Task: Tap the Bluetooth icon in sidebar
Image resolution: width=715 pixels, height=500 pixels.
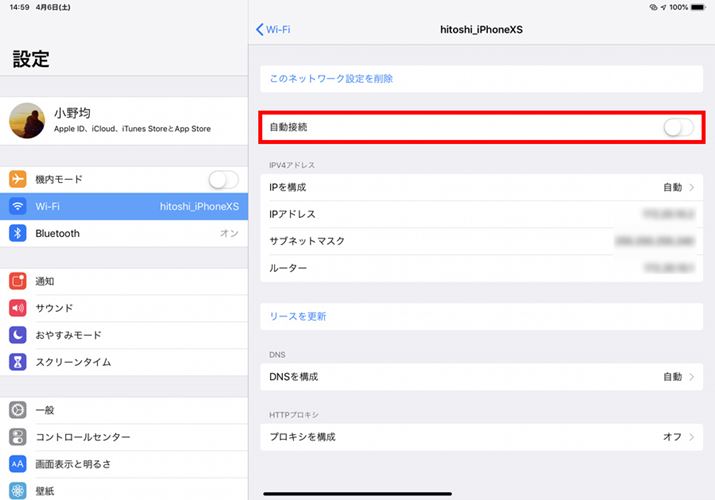Action: [x=18, y=233]
